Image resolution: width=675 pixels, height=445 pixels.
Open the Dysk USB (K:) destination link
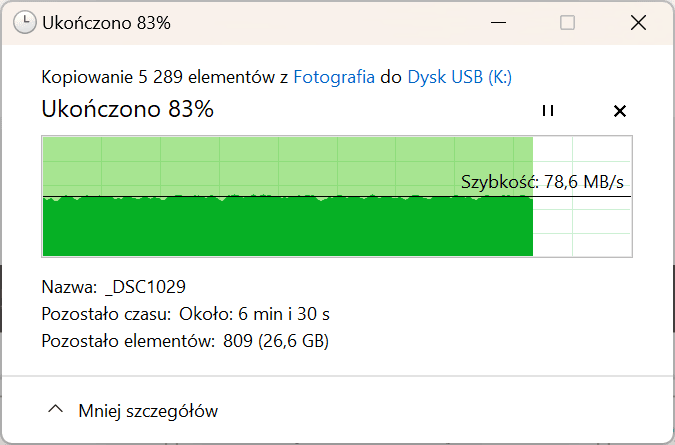click(x=459, y=77)
